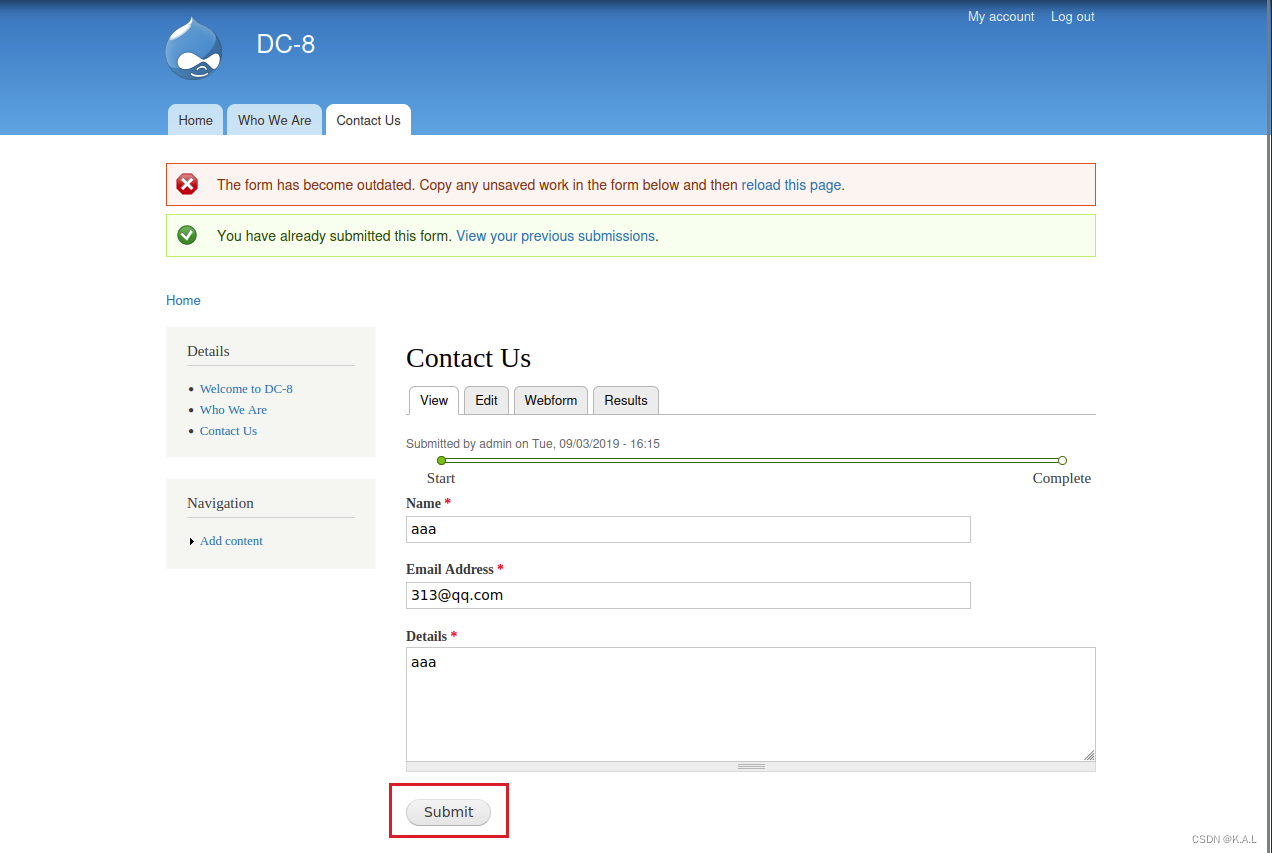This screenshot has height=853, width=1272.
Task: Open Contact Us from the Details sidebar
Action: click(228, 430)
